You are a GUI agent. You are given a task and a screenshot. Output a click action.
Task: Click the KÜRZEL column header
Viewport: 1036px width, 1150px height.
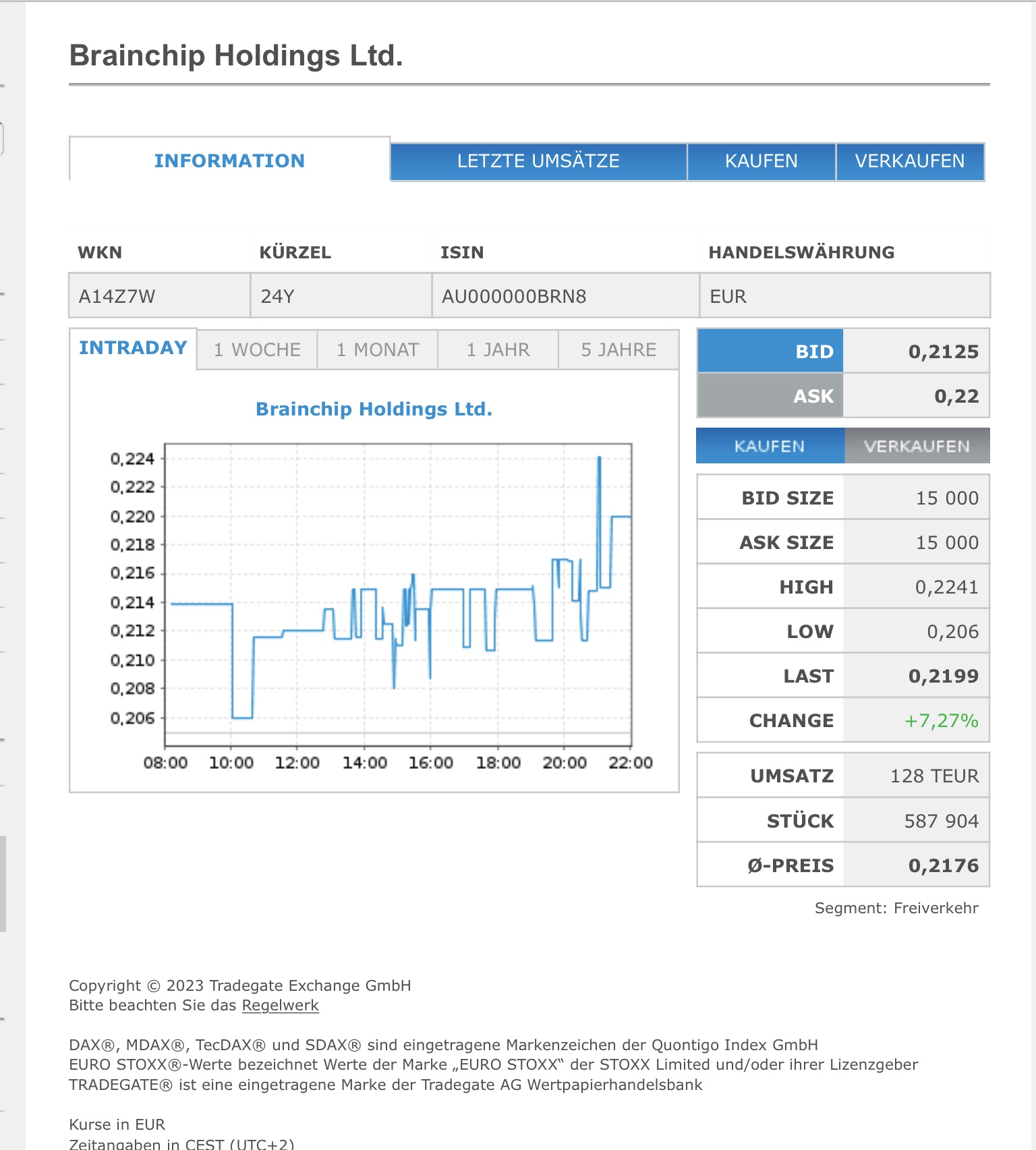295,252
